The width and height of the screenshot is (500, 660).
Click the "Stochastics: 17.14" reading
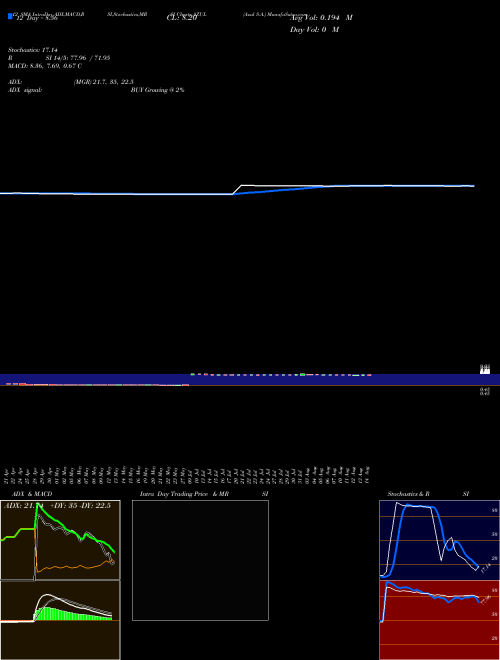(33, 50)
